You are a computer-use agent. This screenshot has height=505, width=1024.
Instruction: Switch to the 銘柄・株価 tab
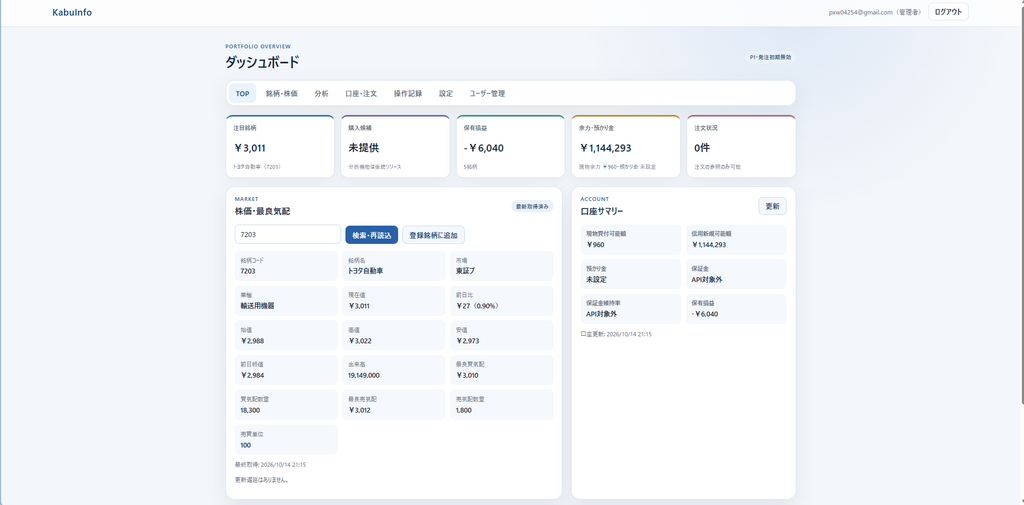coord(281,93)
